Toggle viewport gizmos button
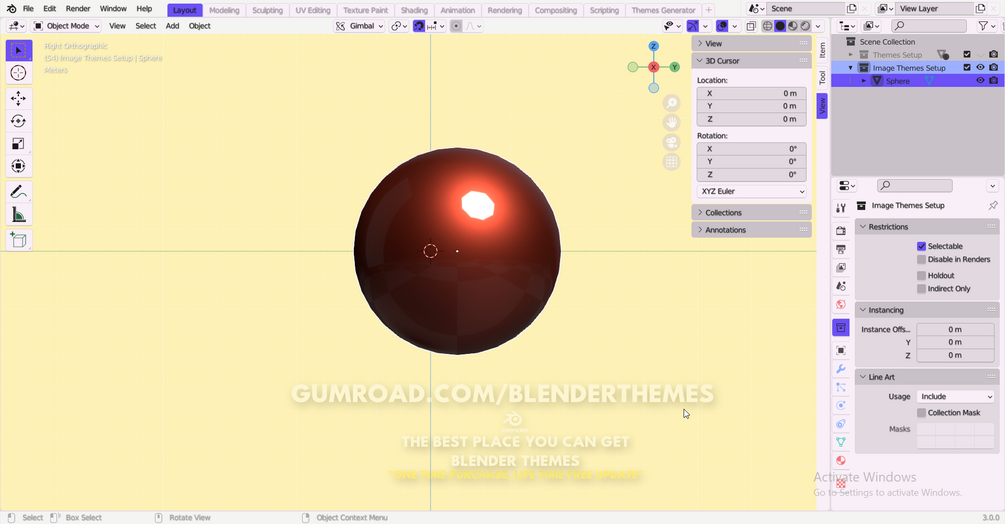 (693, 26)
